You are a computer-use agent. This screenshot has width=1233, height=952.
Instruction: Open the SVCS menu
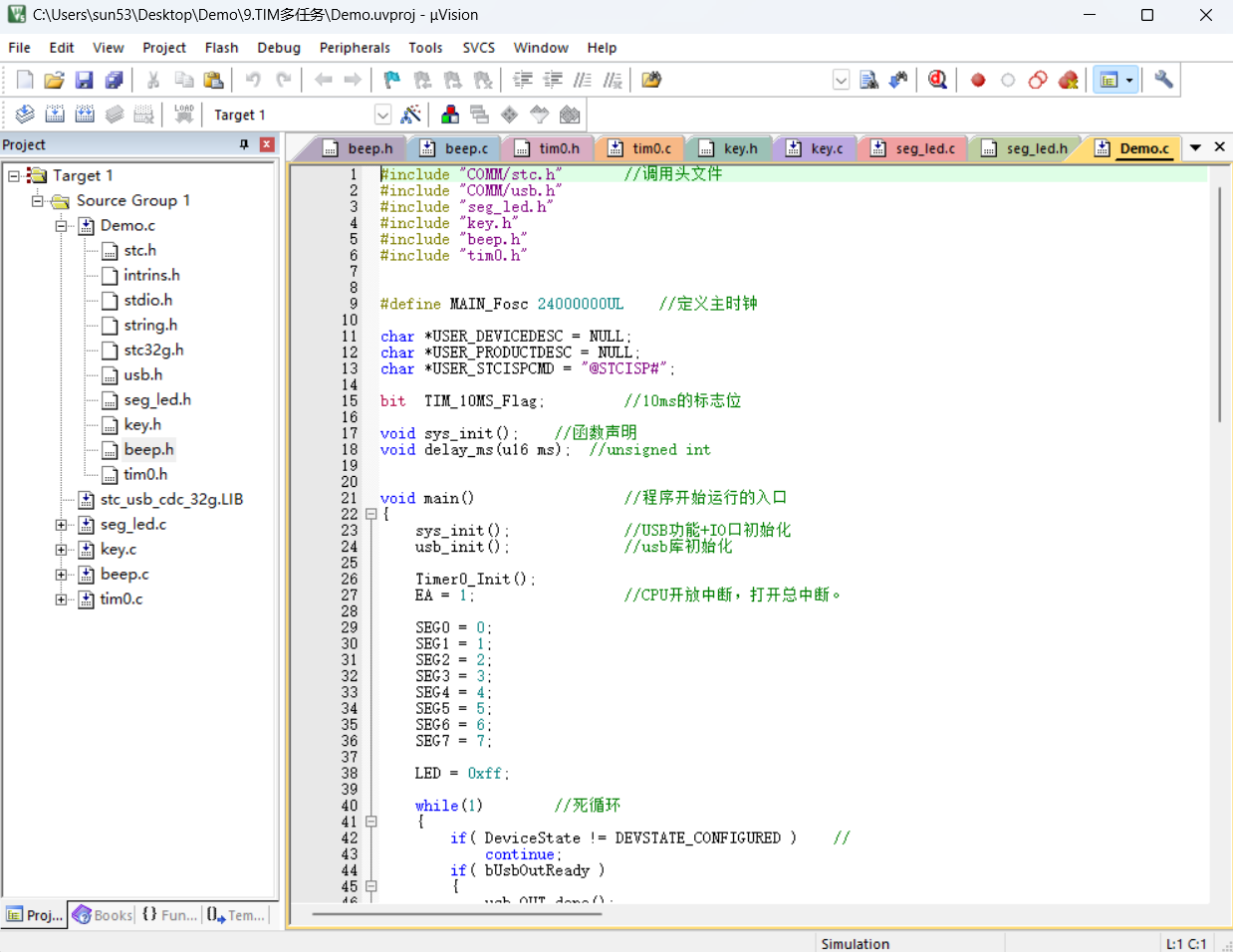point(478,47)
